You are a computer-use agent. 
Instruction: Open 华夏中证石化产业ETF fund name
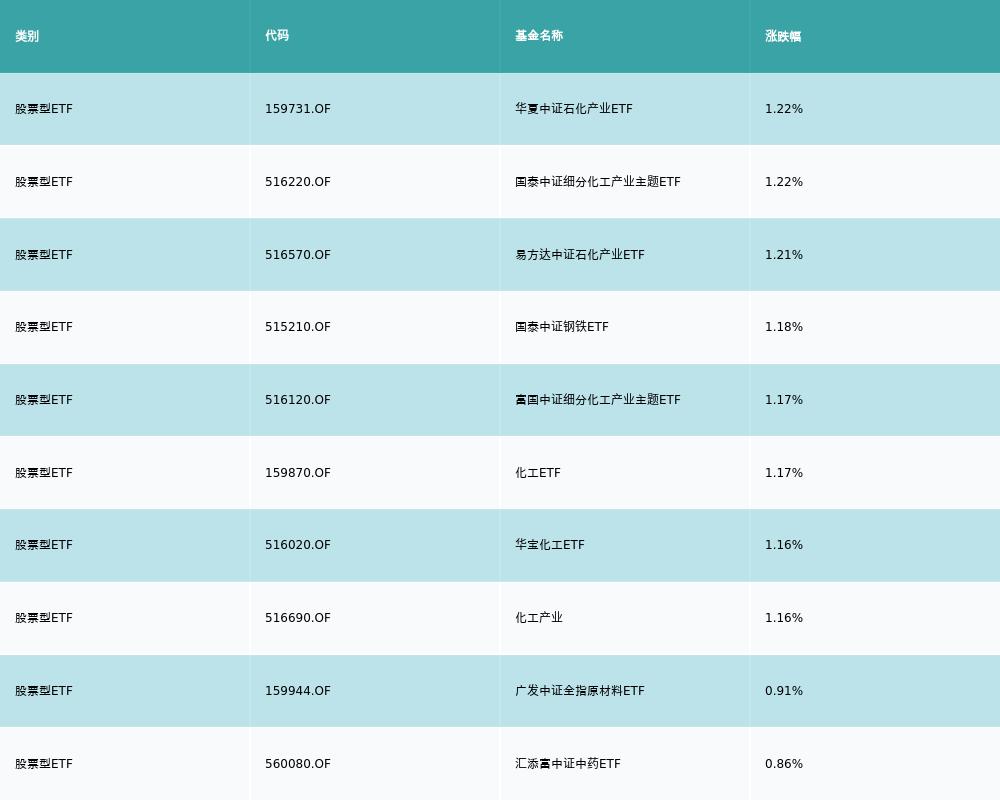[574, 109]
